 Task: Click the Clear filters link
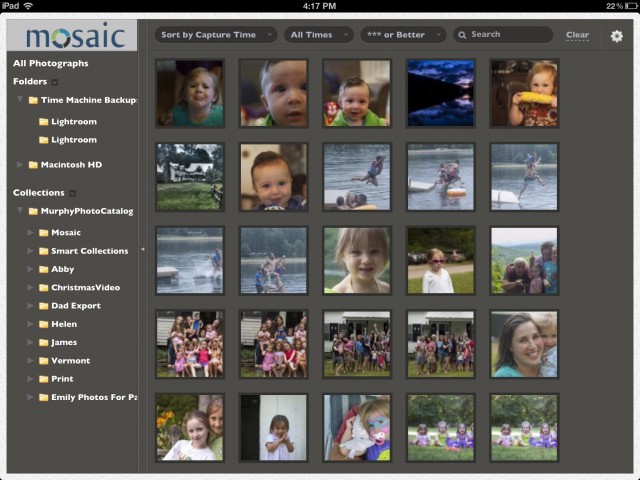(x=577, y=35)
